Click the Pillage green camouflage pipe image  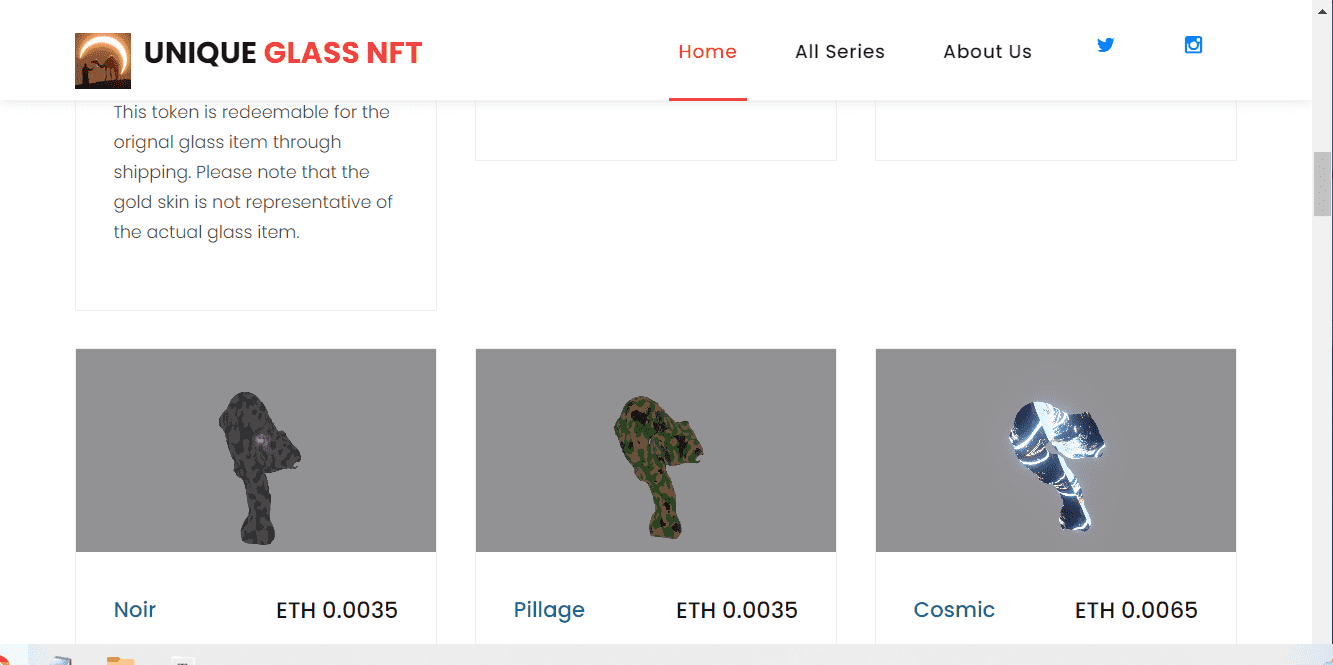click(655, 450)
